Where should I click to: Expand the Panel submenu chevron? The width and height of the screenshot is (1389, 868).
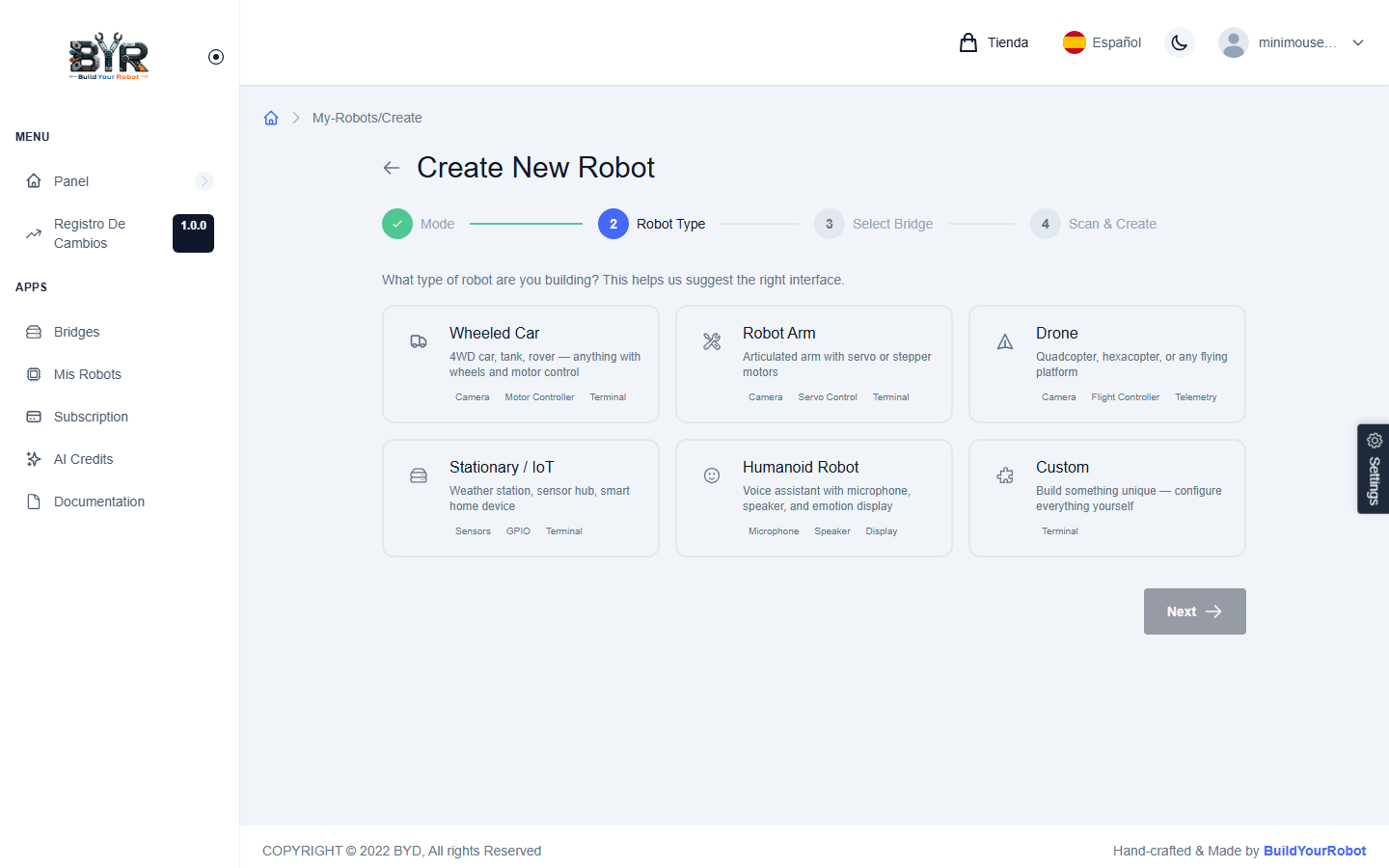click(x=204, y=181)
